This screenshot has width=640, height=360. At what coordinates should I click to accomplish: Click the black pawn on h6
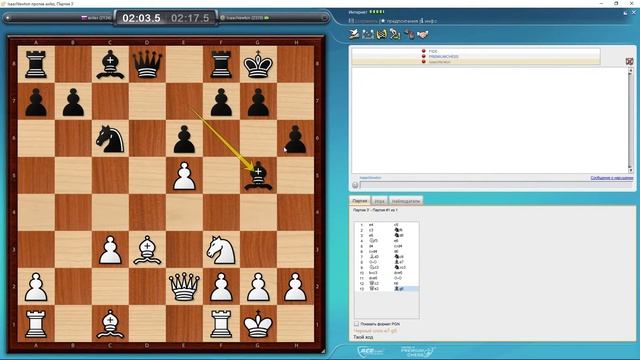click(x=295, y=139)
